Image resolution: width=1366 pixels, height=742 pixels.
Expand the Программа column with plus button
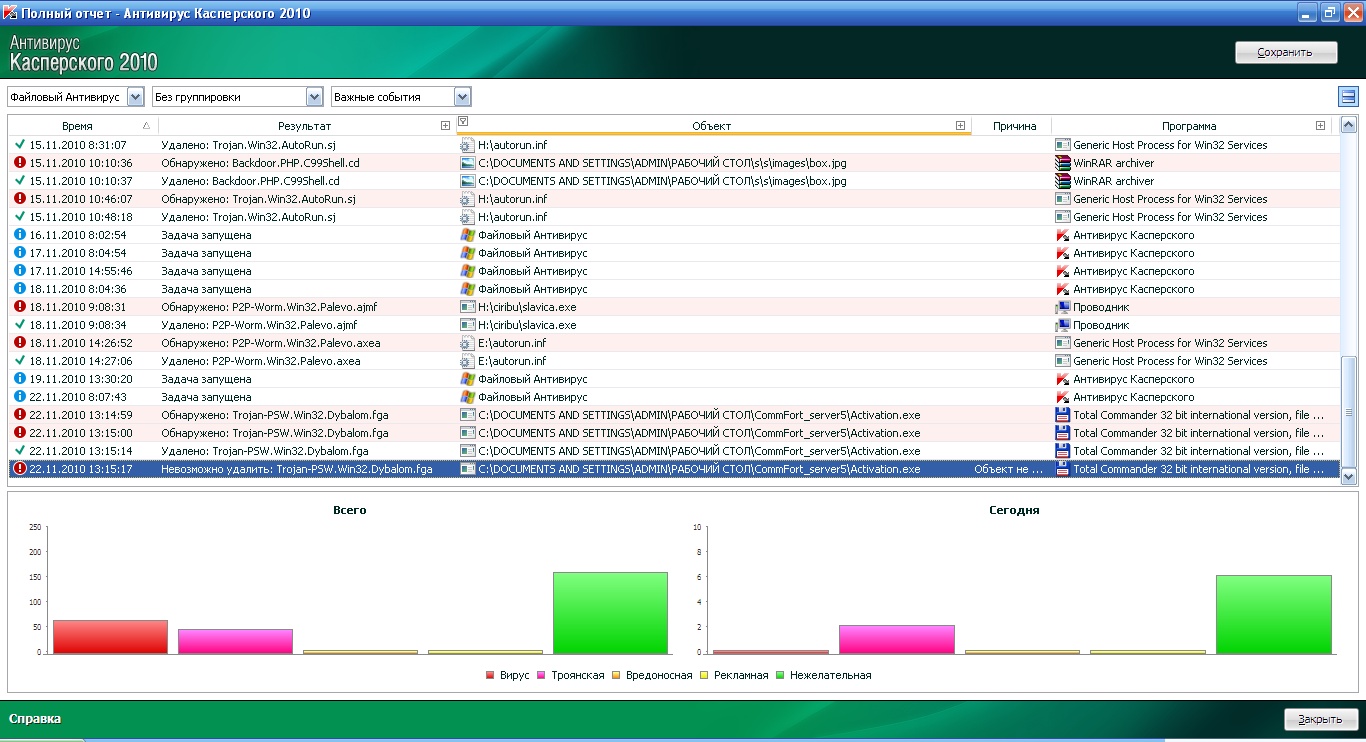[1320, 126]
